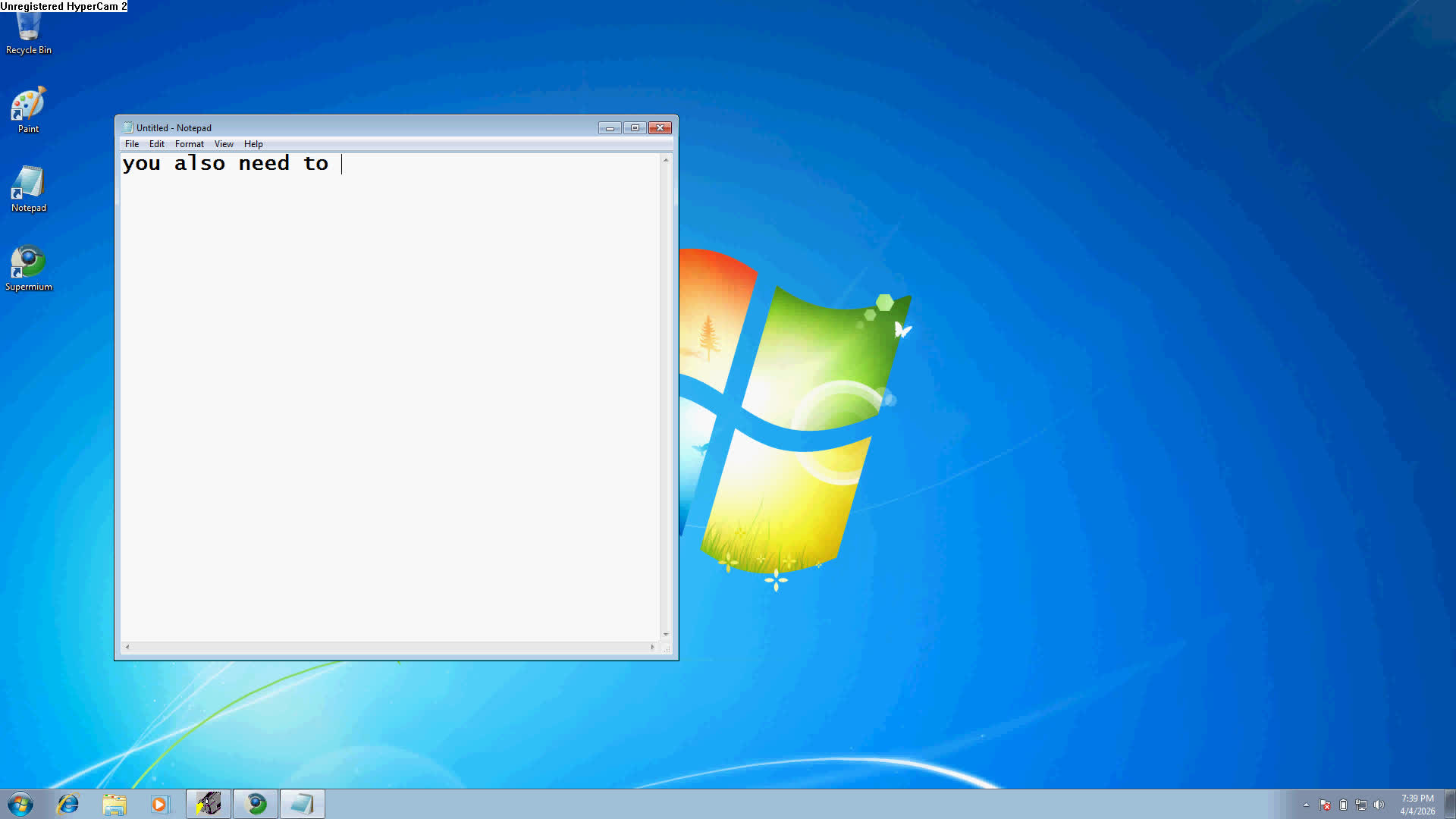Screen dimensions: 1456x819
Task: Maximize the Notepad window
Action: pyautogui.click(x=635, y=127)
